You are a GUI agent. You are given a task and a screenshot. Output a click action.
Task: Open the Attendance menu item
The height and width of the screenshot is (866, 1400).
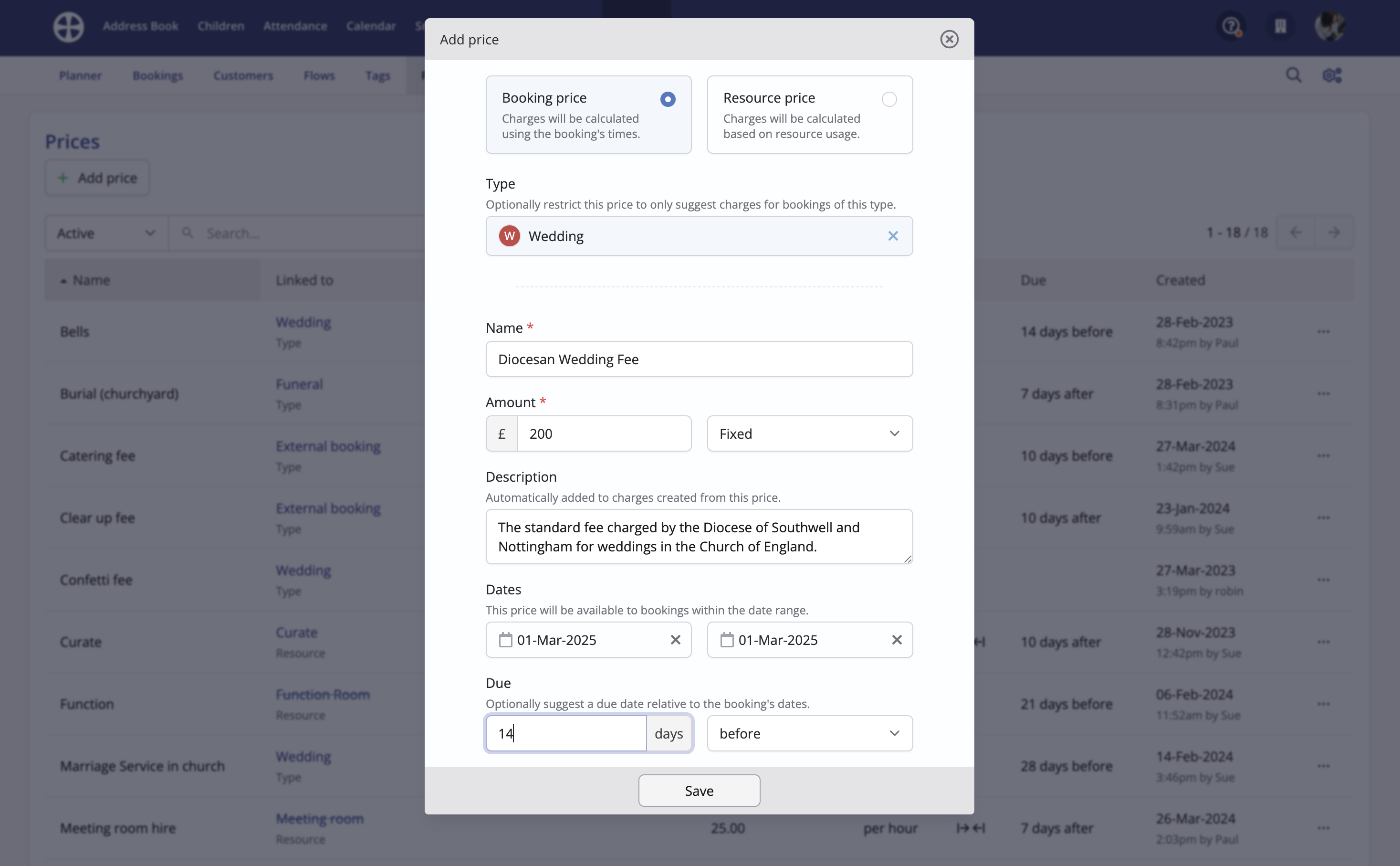click(x=295, y=26)
